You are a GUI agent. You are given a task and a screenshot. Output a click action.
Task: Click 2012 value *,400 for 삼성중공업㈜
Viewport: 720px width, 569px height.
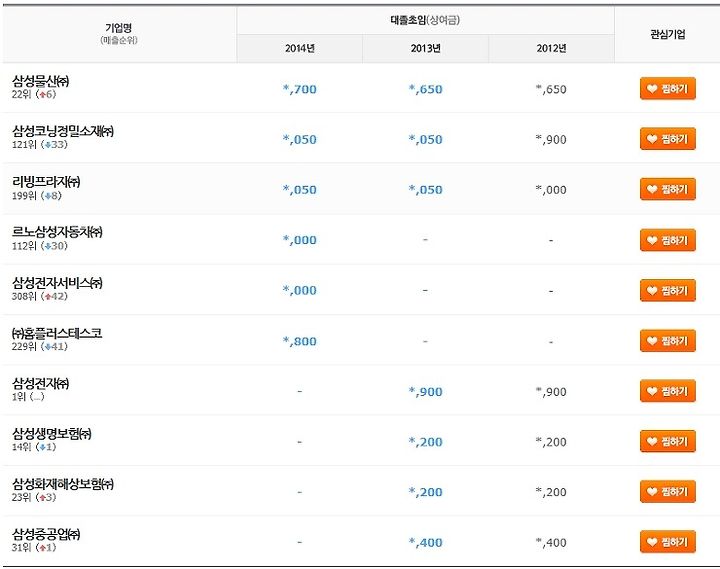pyautogui.click(x=551, y=542)
